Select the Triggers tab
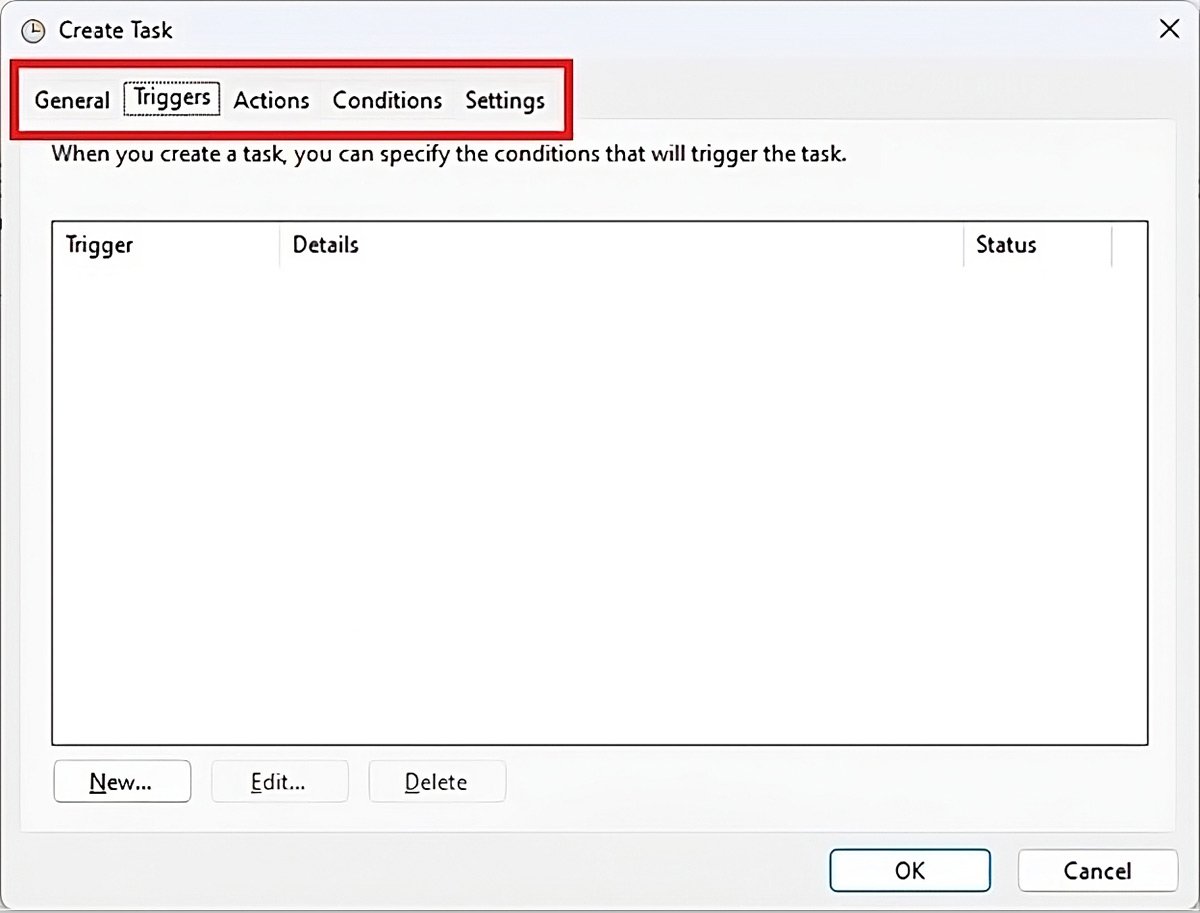This screenshot has height=913, width=1200. (172, 98)
